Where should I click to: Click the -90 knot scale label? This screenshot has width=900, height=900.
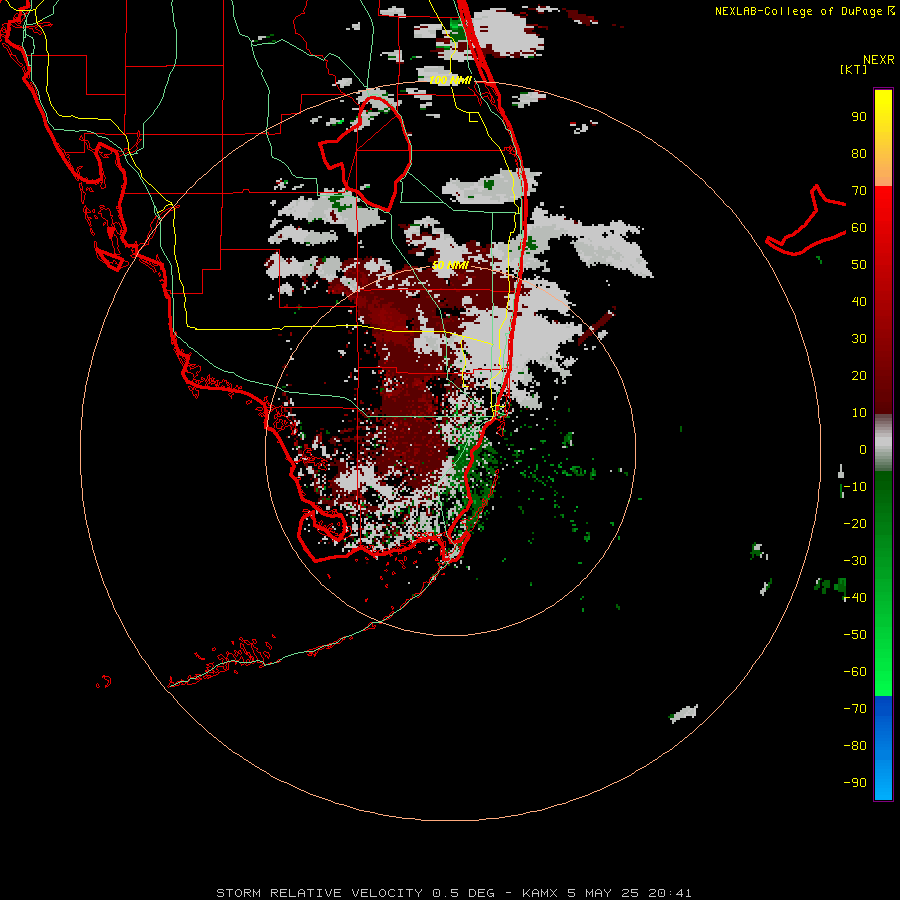click(x=855, y=782)
